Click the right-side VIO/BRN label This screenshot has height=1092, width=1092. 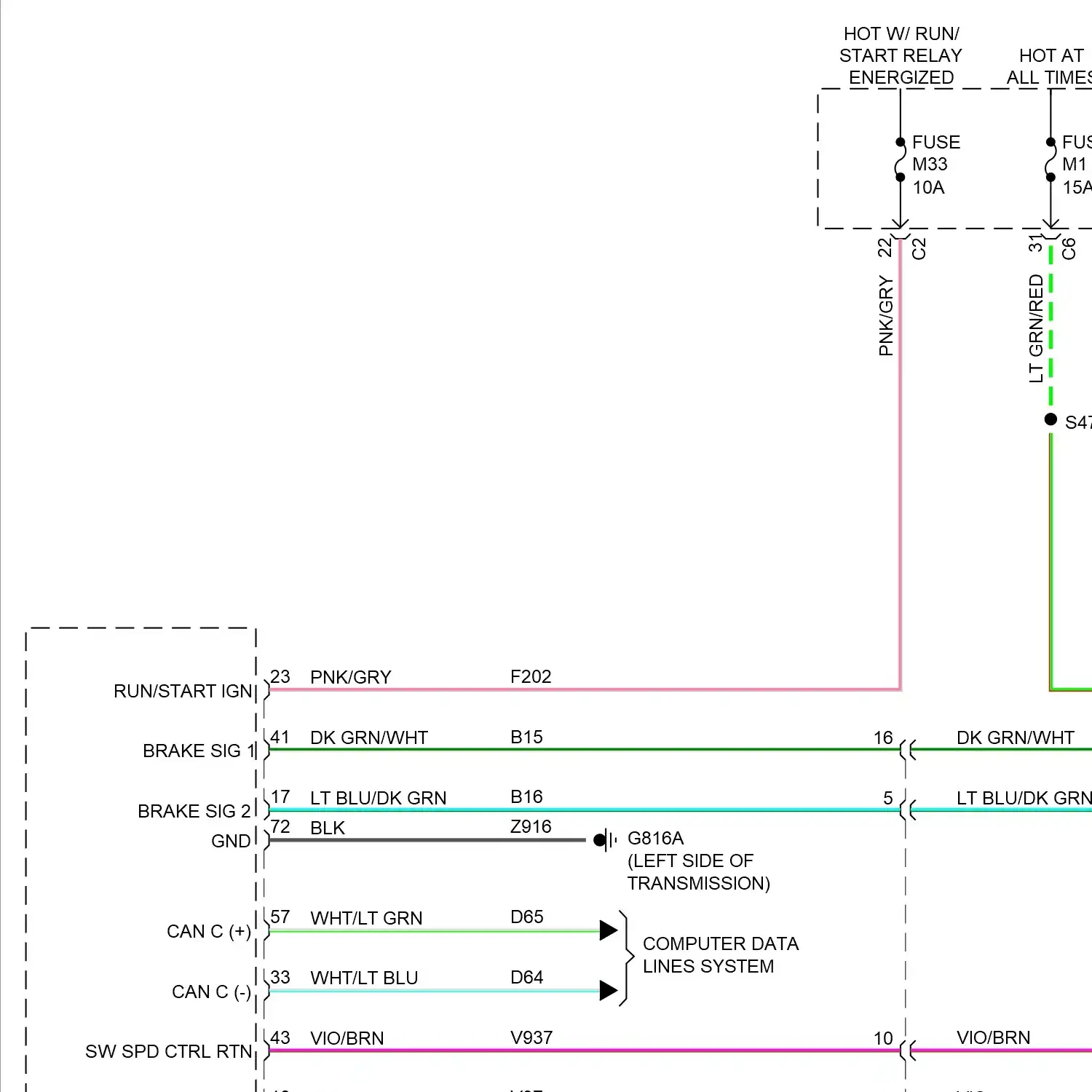(994, 1037)
